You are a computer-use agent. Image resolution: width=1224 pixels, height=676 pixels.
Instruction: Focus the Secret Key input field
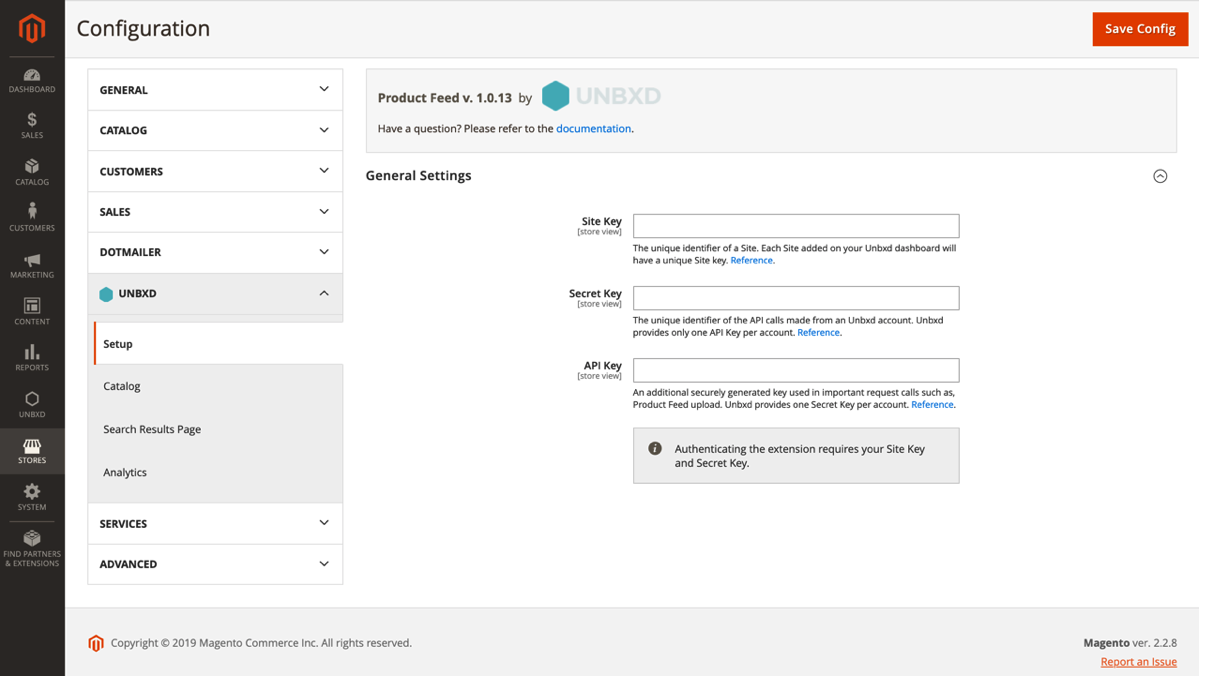(x=796, y=298)
